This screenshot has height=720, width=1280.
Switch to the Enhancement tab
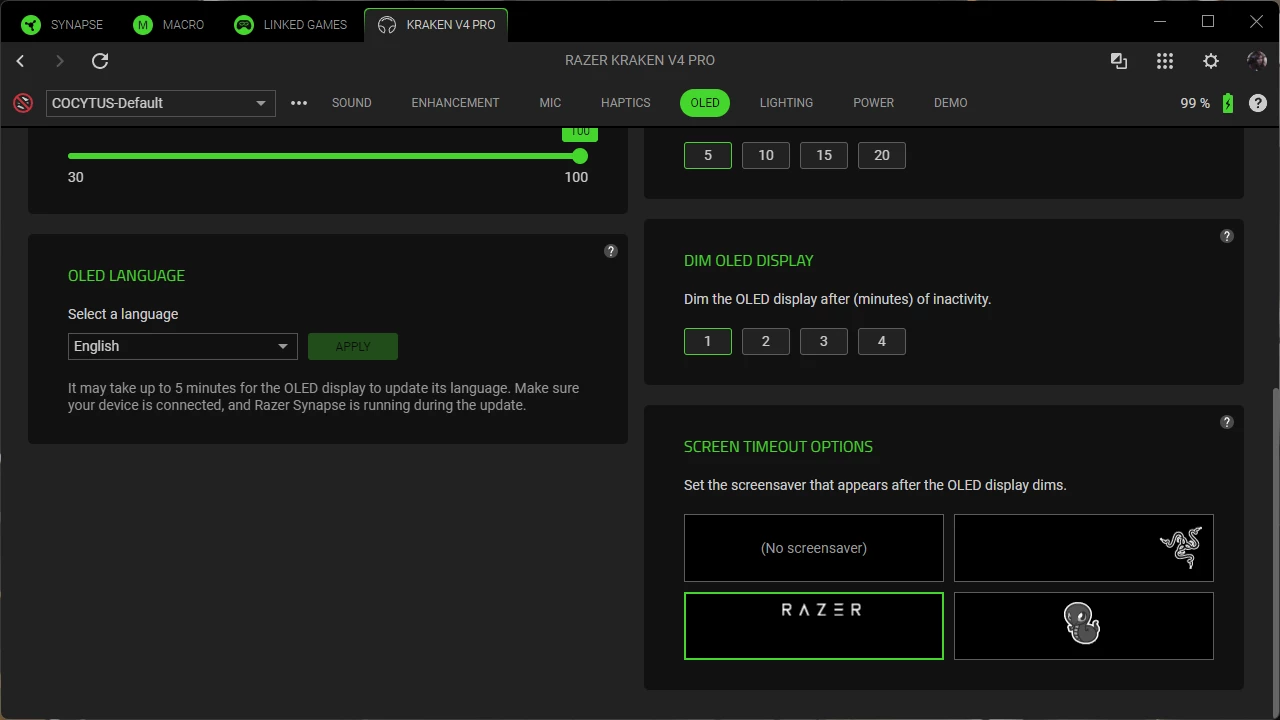pos(455,103)
